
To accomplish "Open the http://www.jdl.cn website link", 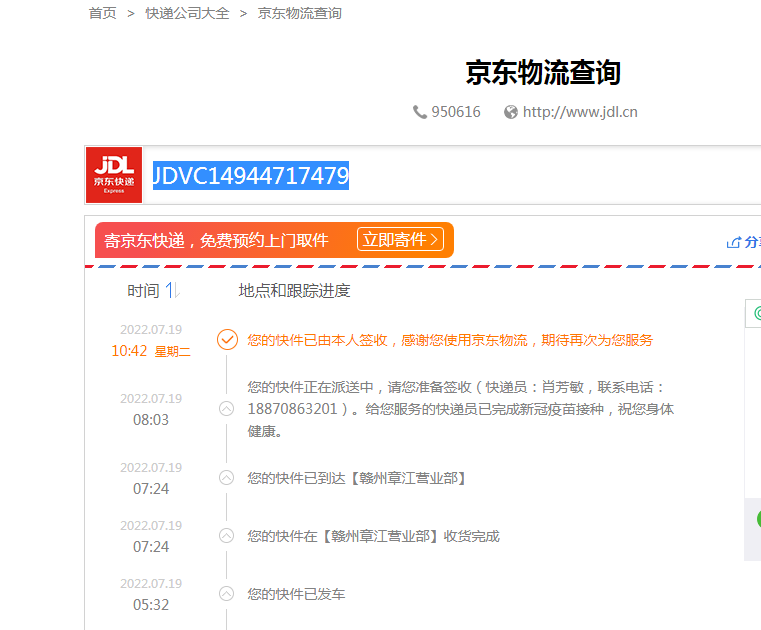I will coord(580,112).
